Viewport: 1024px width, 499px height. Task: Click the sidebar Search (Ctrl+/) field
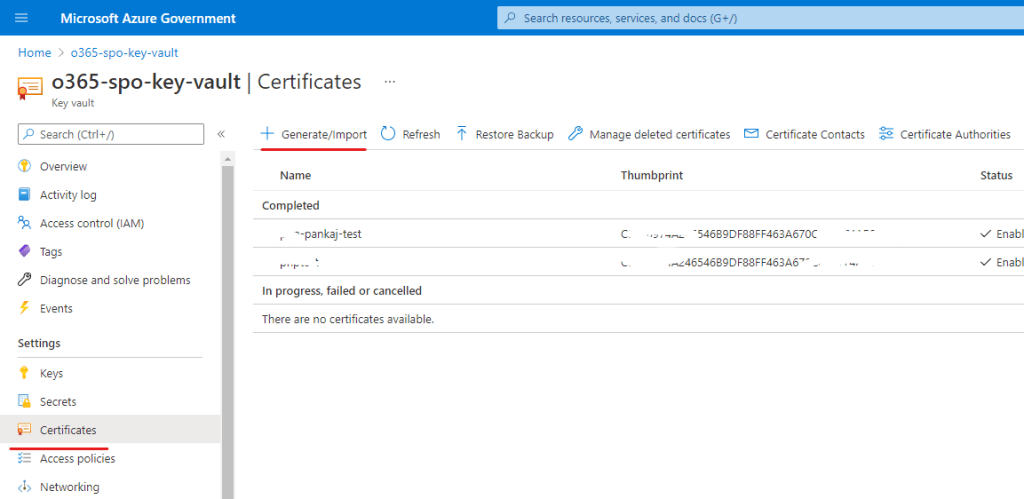(x=111, y=134)
